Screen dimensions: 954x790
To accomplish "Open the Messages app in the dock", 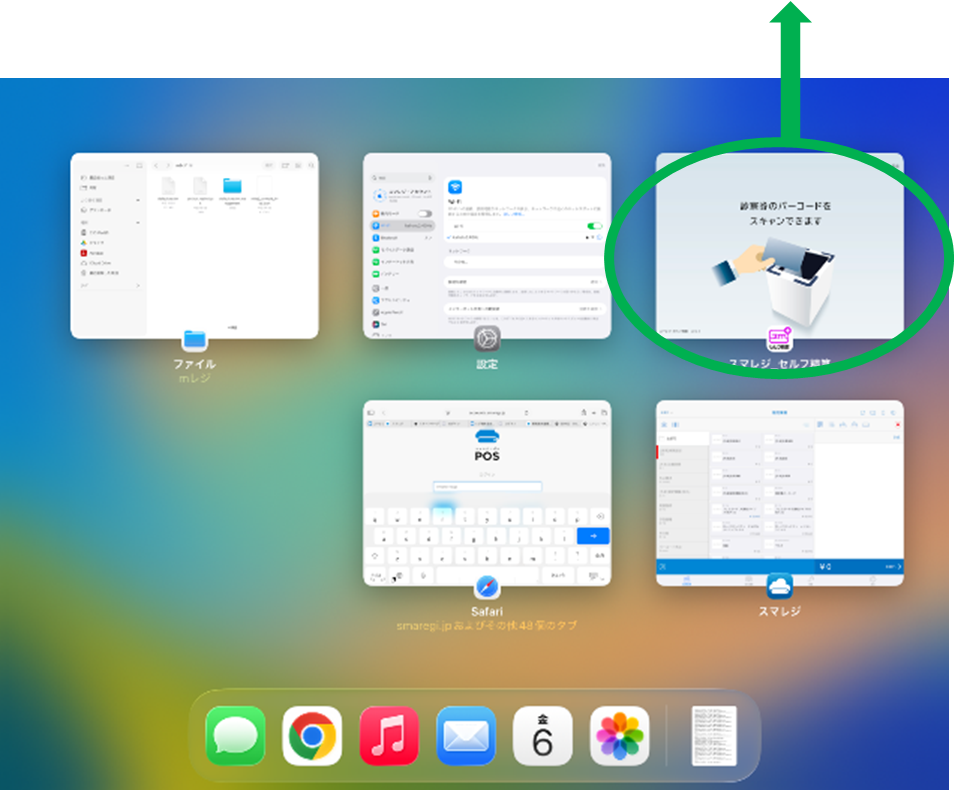I will pyautogui.click(x=236, y=736).
